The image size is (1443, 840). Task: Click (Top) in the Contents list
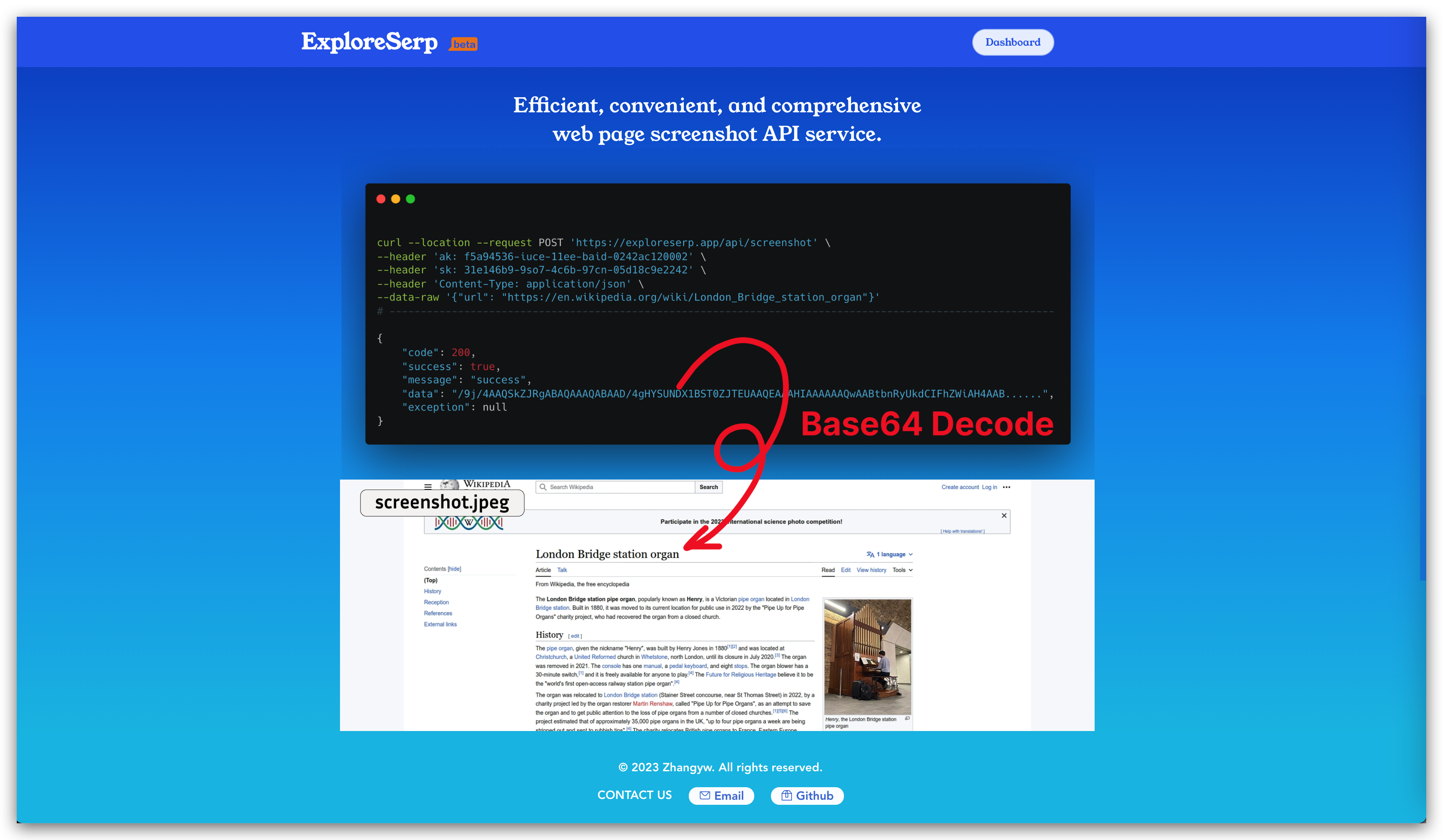coord(431,581)
